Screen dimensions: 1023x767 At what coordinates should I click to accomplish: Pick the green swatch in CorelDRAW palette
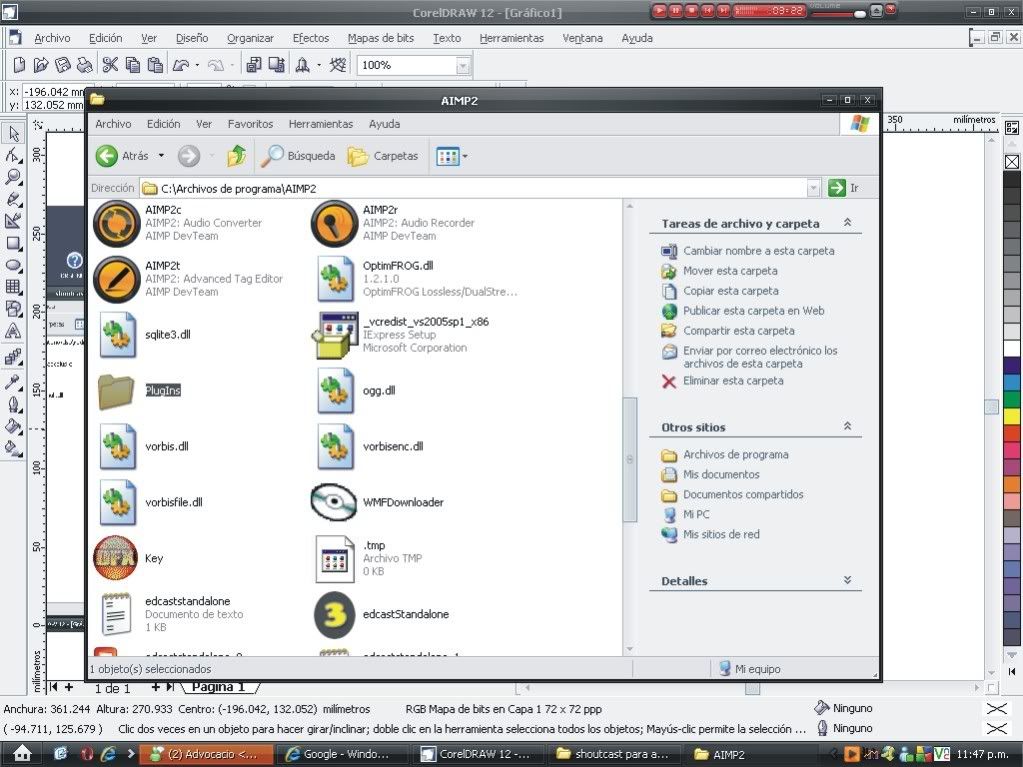[x=1012, y=399]
